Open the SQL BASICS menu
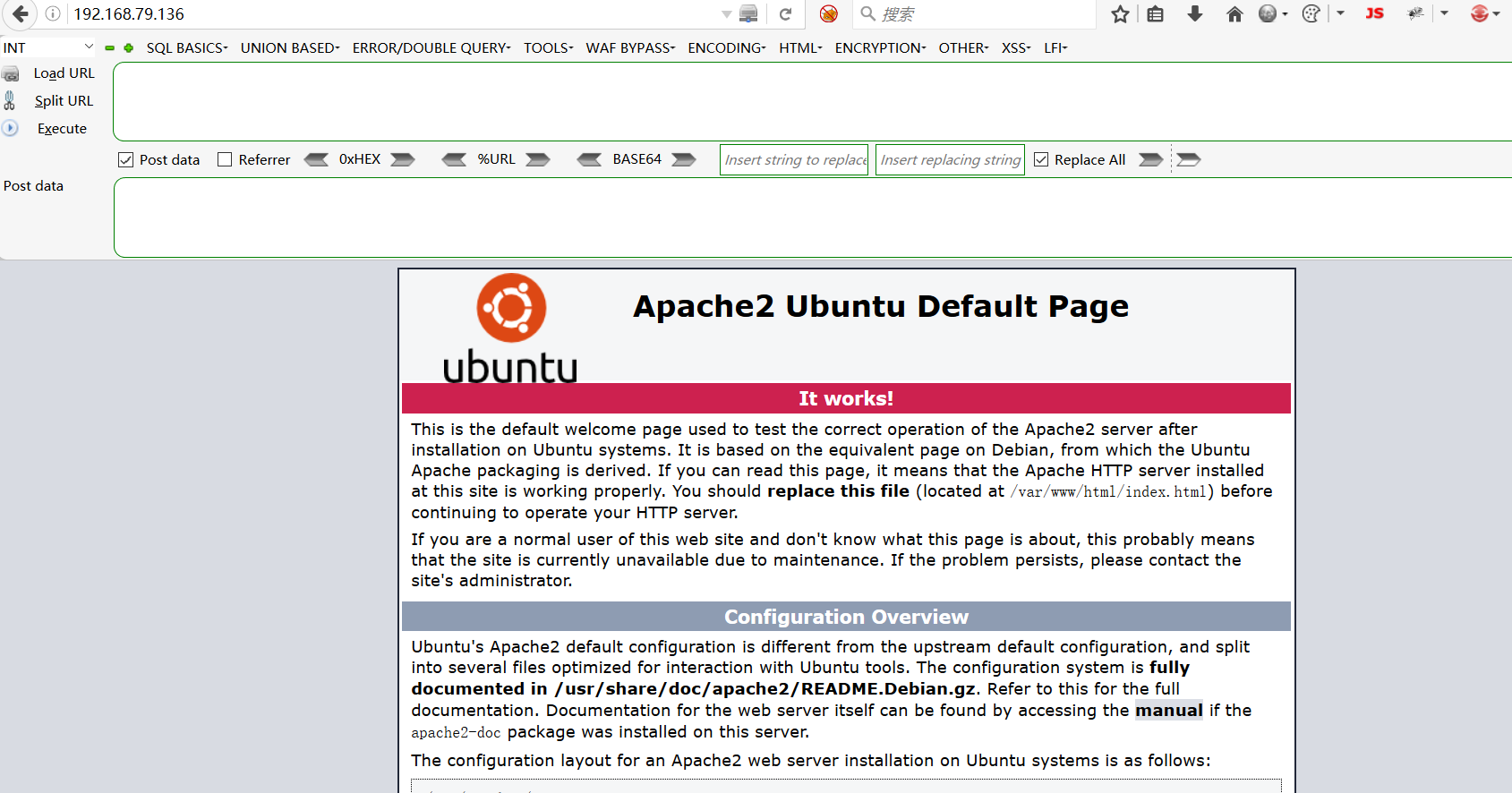This screenshot has height=793, width=1512. point(187,47)
